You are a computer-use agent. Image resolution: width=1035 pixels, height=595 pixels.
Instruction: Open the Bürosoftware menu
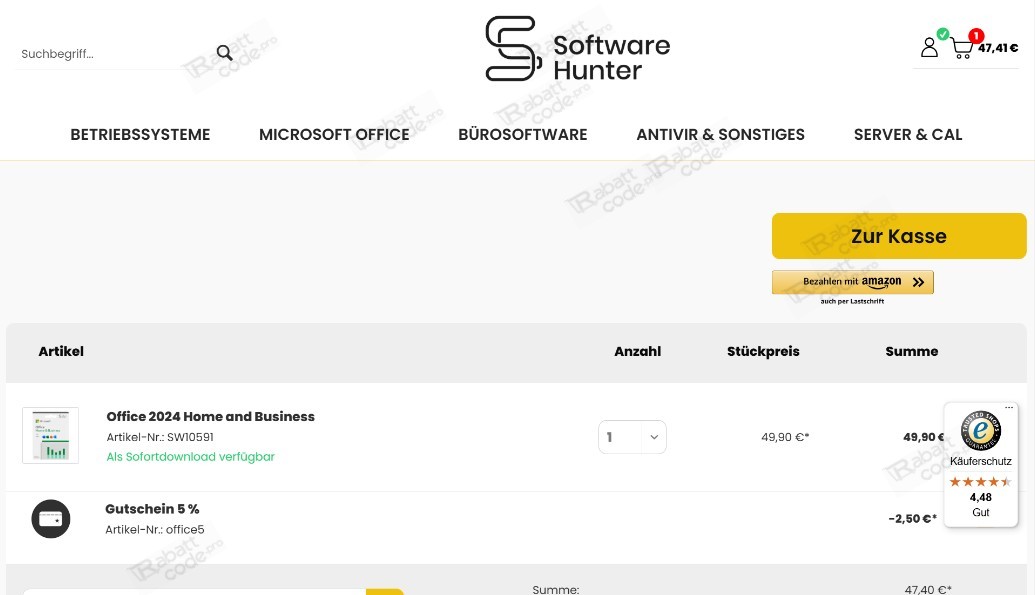click(x=523, y=135)
